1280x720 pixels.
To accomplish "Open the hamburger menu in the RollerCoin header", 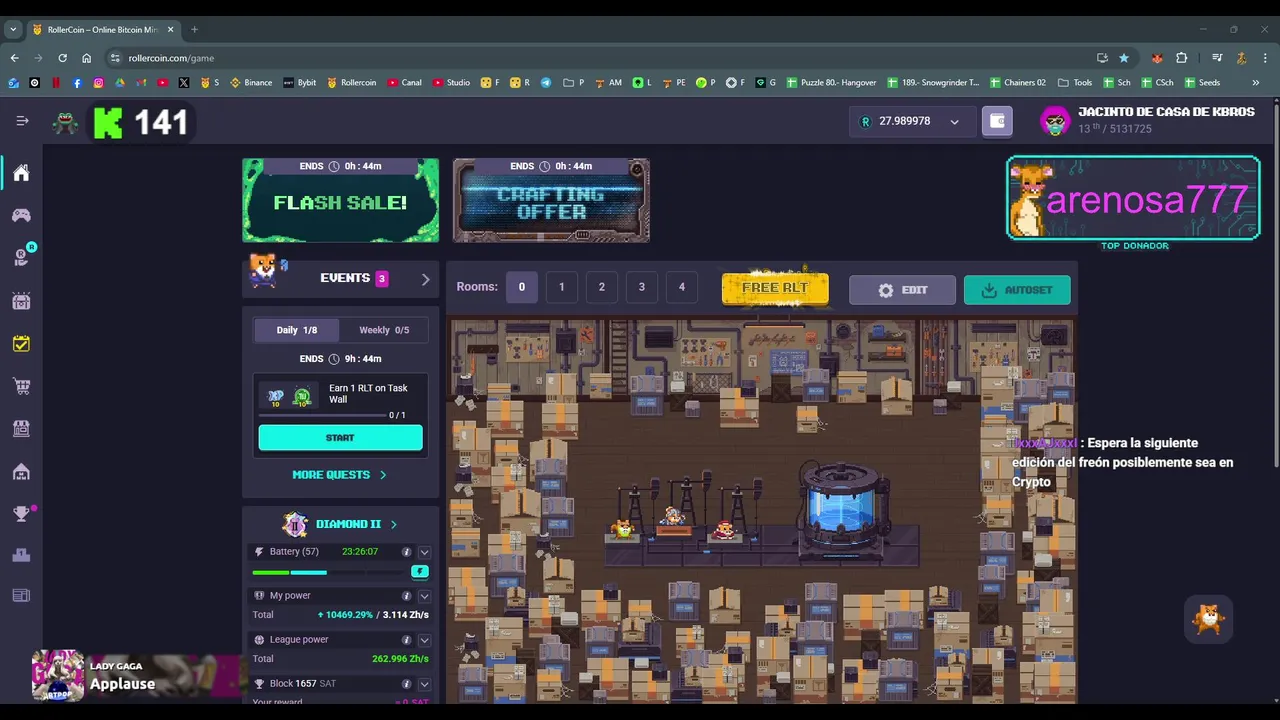I will (22, 121).
